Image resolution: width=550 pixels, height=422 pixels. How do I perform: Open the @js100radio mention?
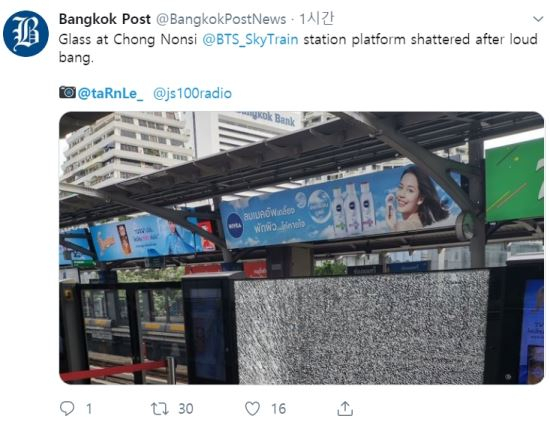[x=192, y=93]
